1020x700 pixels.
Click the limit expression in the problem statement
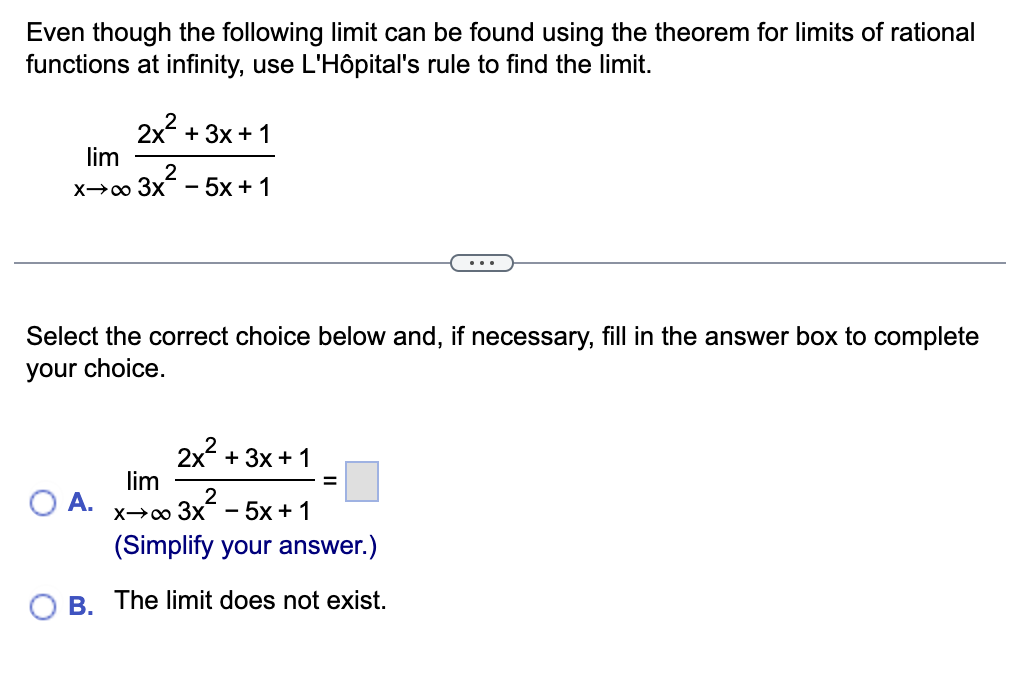pyautogui.click(x=175, y=155)
